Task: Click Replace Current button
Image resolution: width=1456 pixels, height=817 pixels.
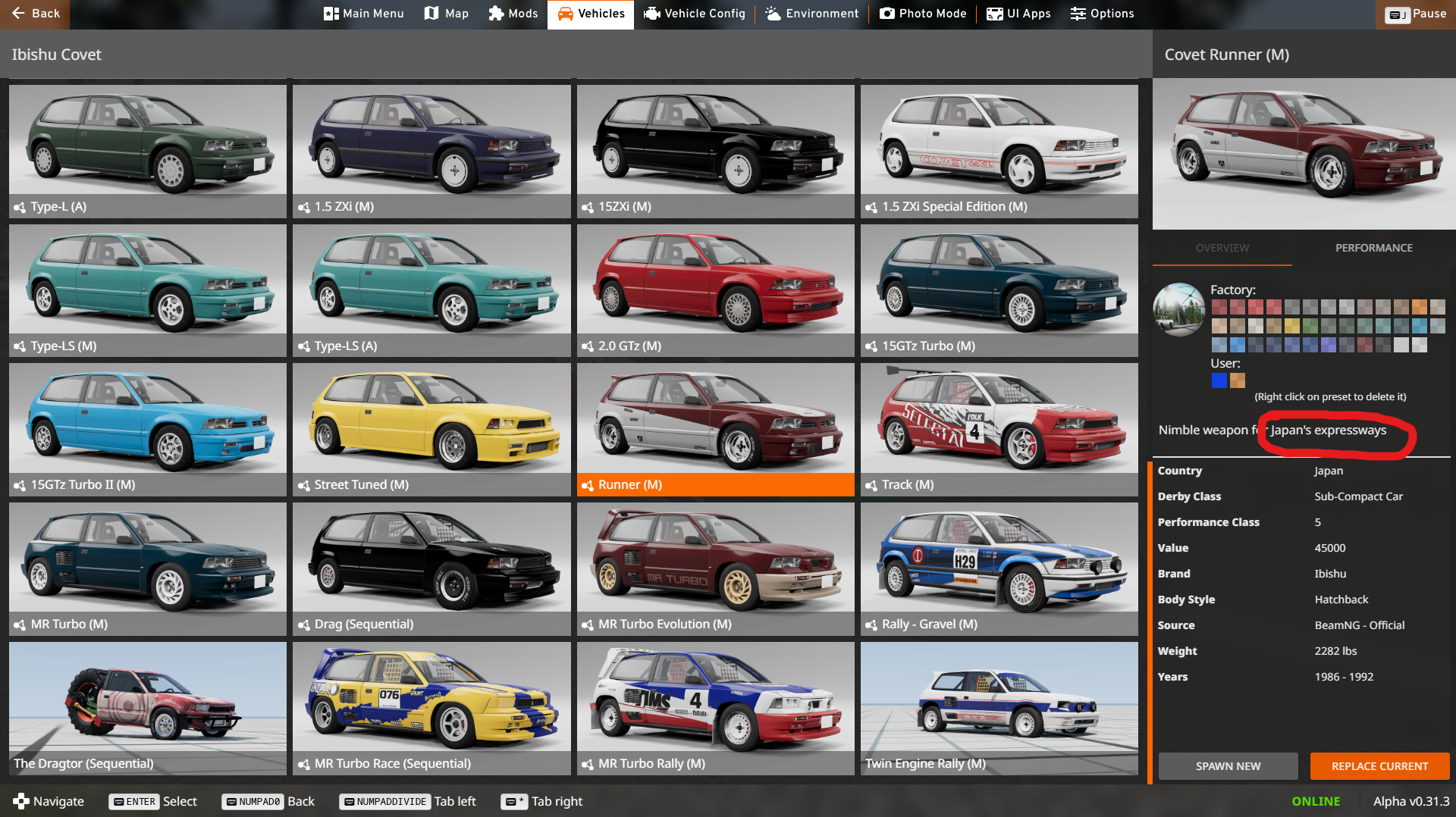Action: (1379, 766)
